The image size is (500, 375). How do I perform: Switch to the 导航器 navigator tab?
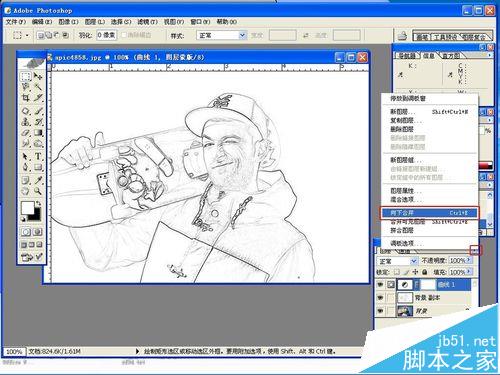pos(407,56)
